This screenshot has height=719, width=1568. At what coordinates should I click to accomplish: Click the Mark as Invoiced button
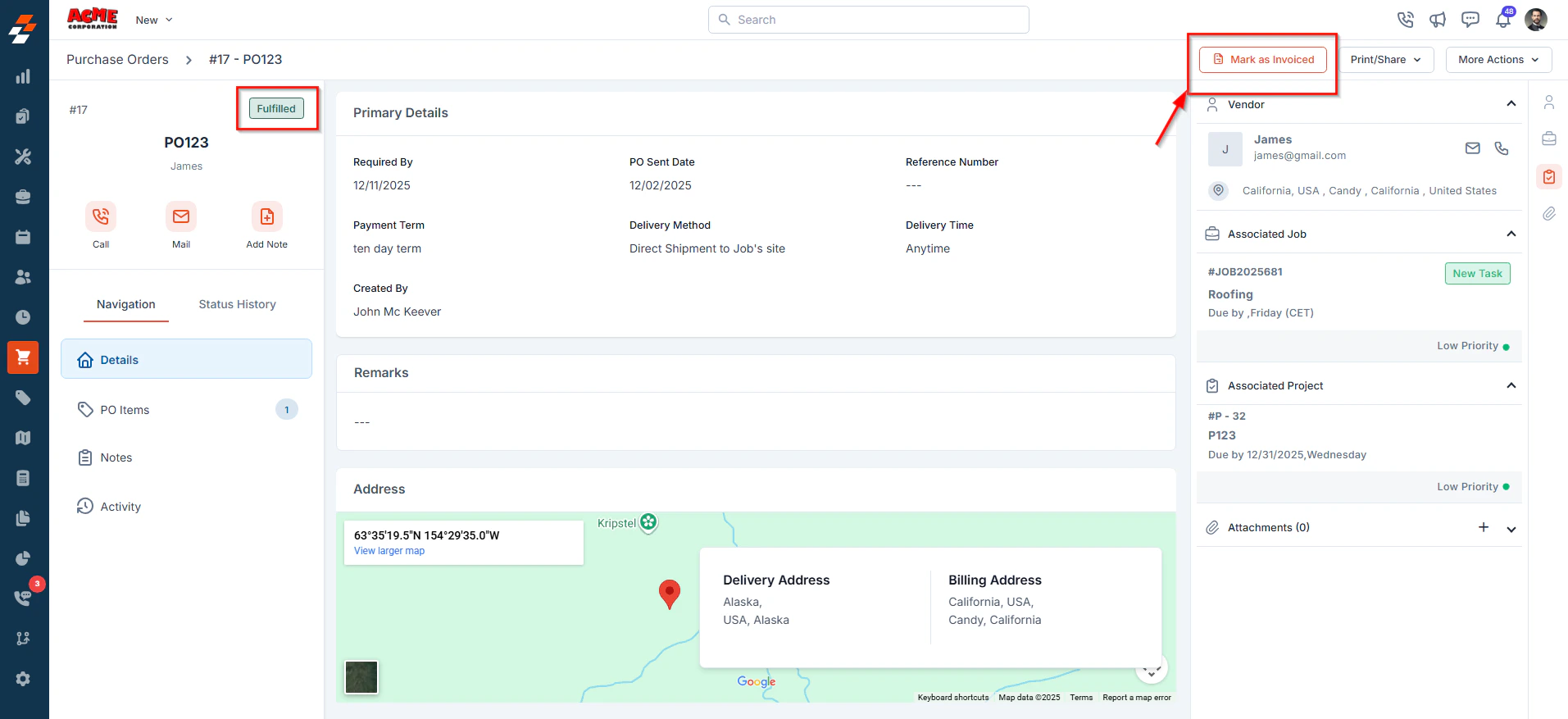pos(1263,60)
